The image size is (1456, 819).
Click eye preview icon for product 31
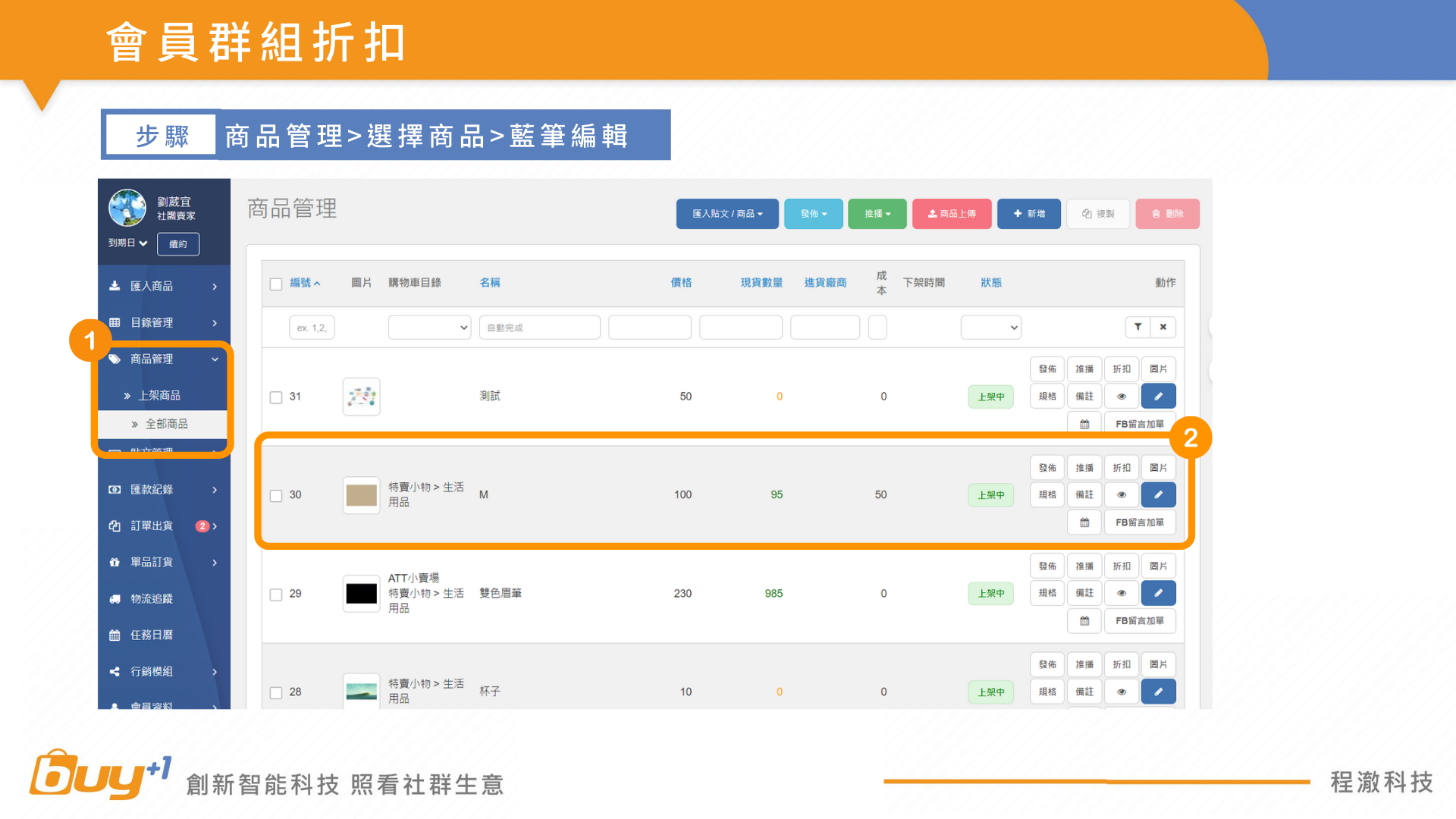pos(1122,397)
